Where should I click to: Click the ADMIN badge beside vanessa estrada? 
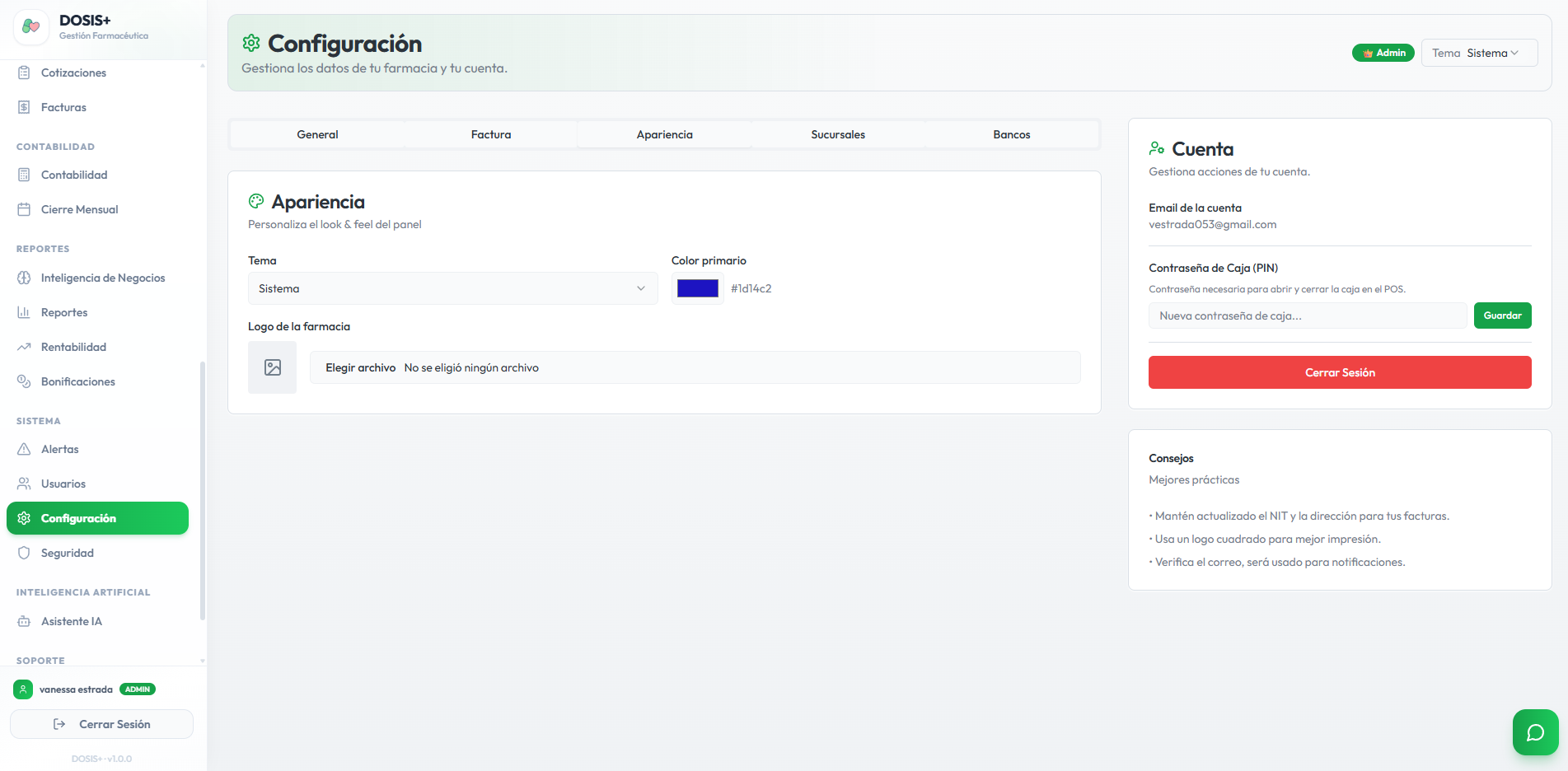[138, 689]
